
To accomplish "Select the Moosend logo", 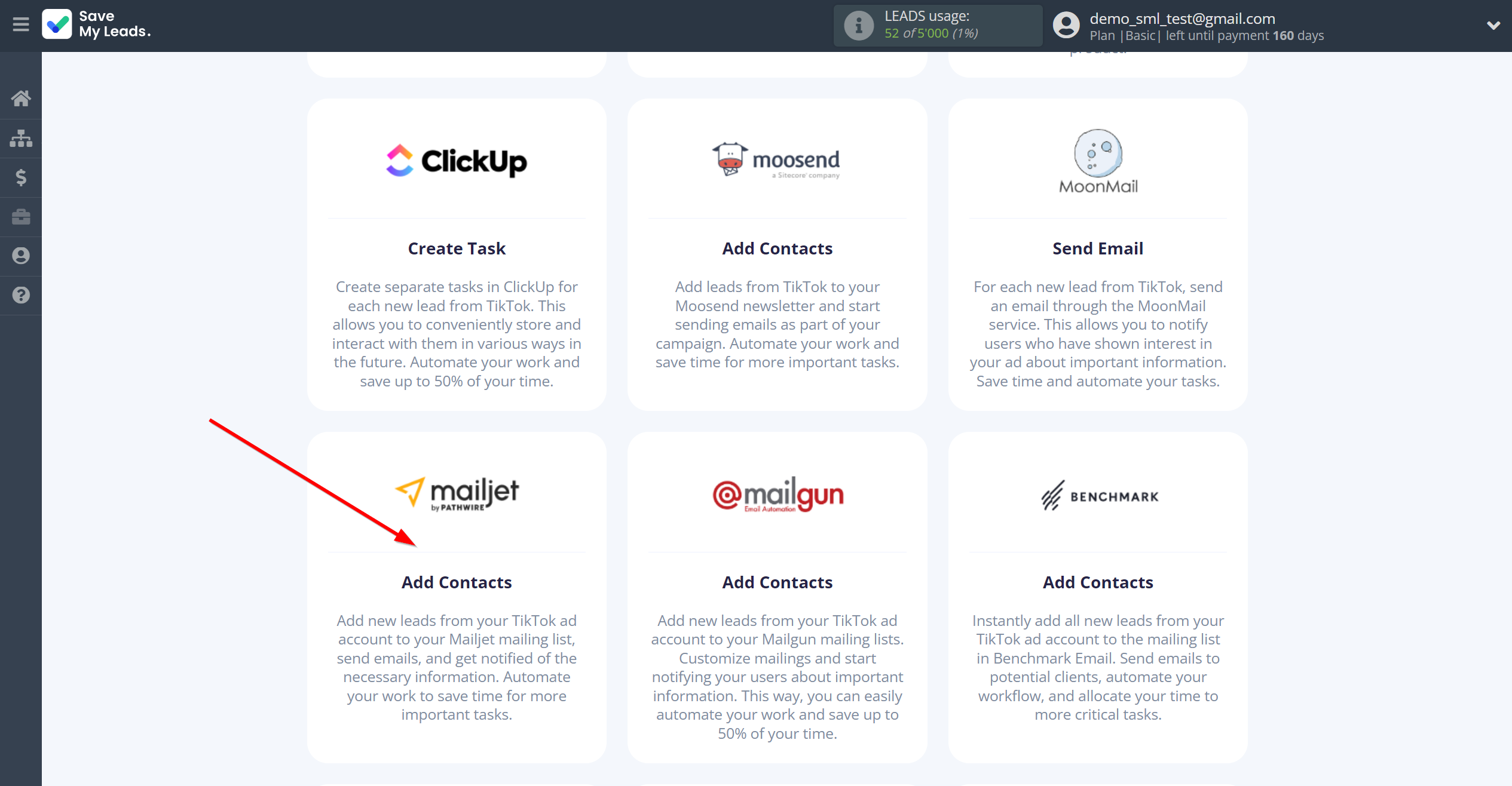I will (777, 159).
